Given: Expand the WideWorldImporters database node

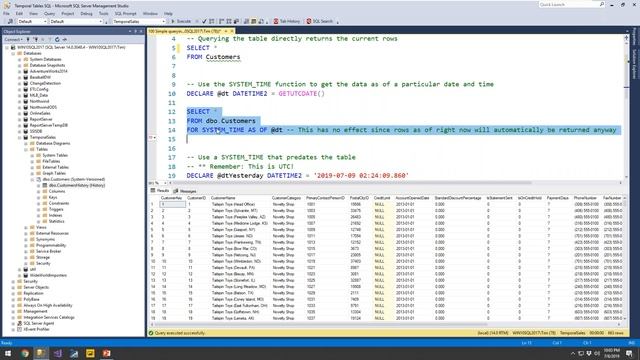Looking at the screenshot, I should [x=20, y=276].
